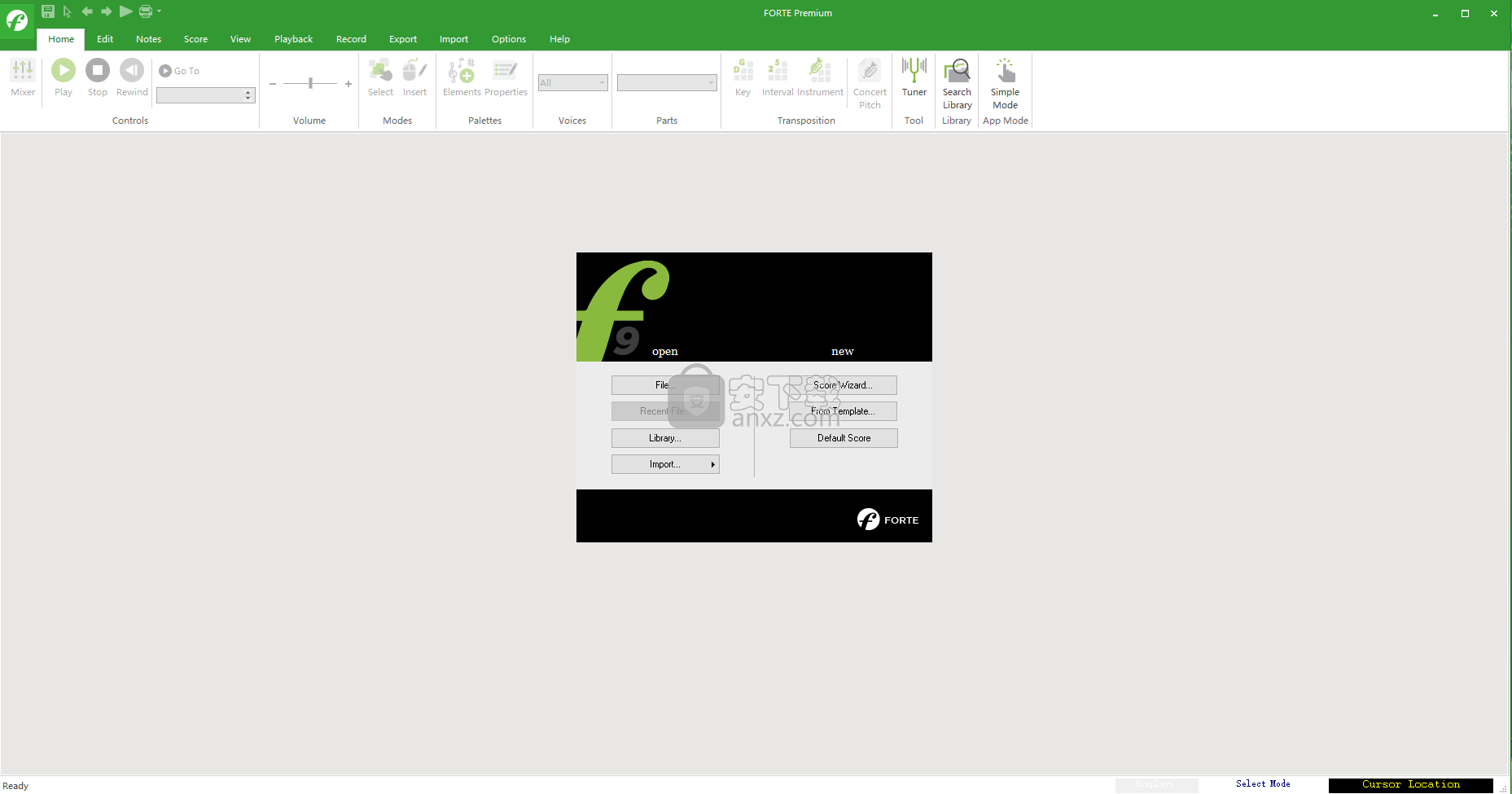Image resolution: width=1512 pixels, height=794 pixels.
Task: Click the Go To button
Action: tap(179, 71)
